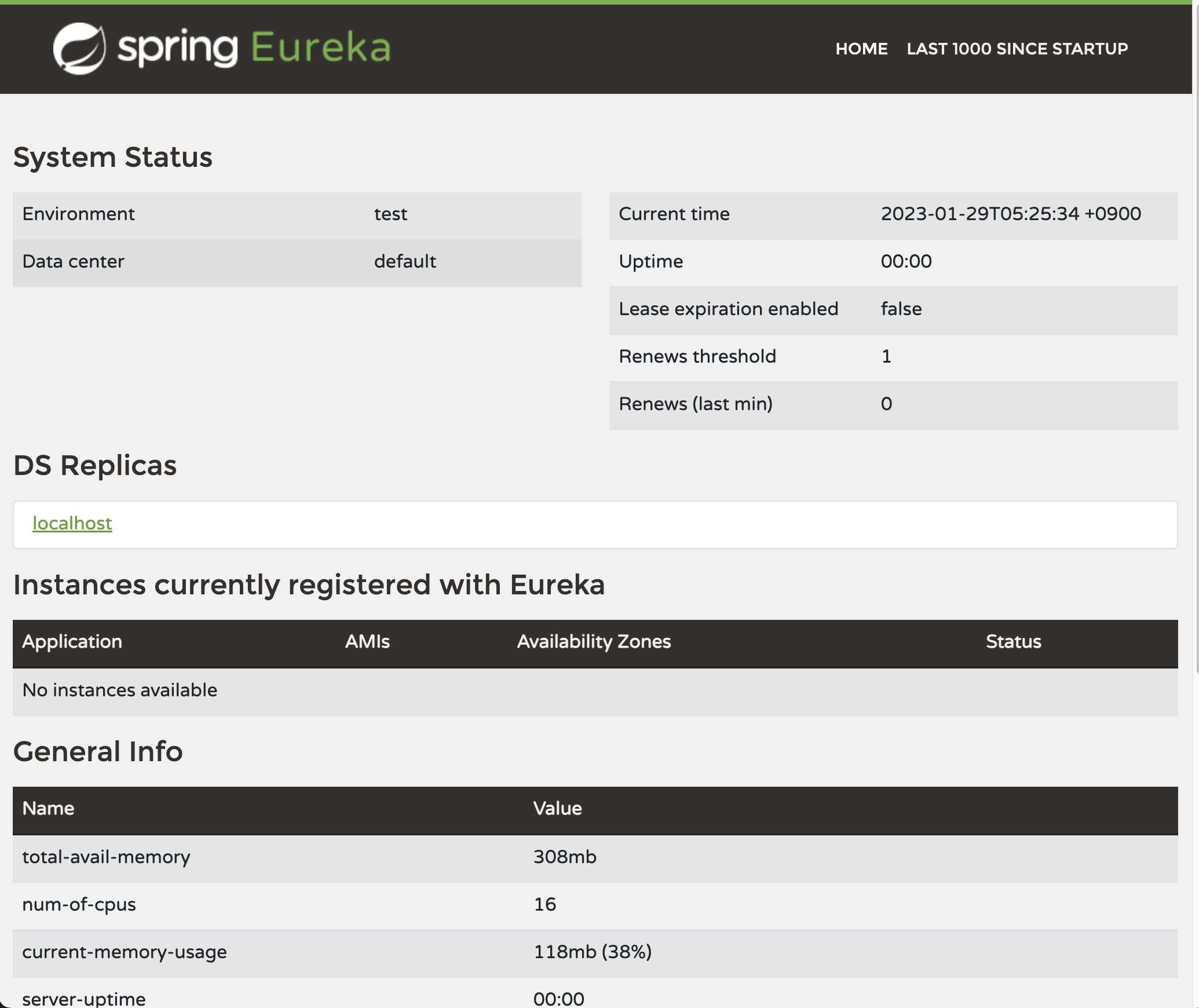Click the Current time value
Image resolution: width=1199 pixels, height=1008 pixels.
coord(1011,214)
